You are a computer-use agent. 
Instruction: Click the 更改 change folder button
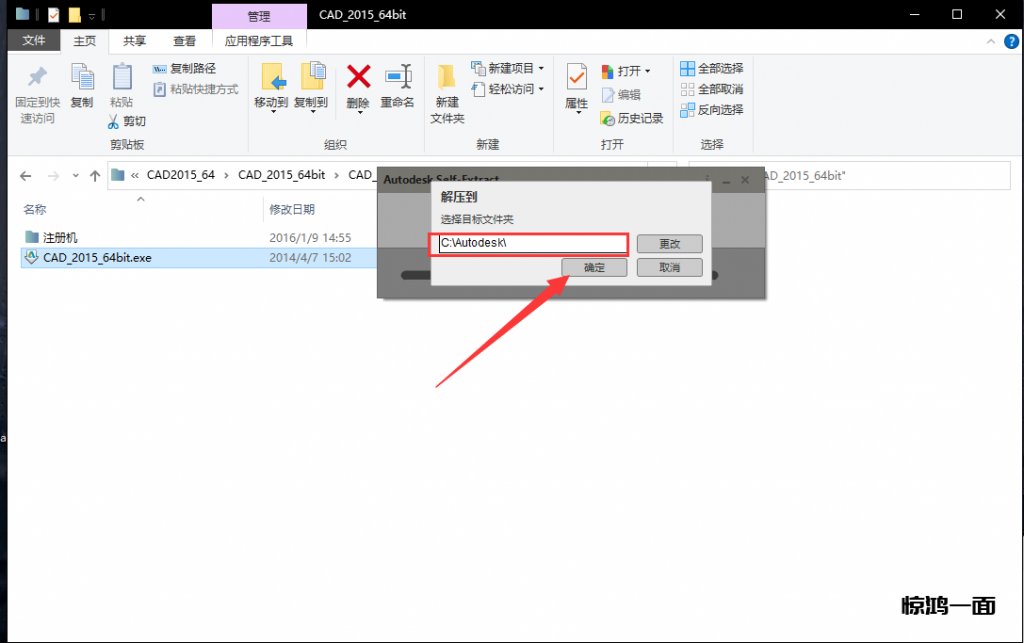tap(669, 244)
